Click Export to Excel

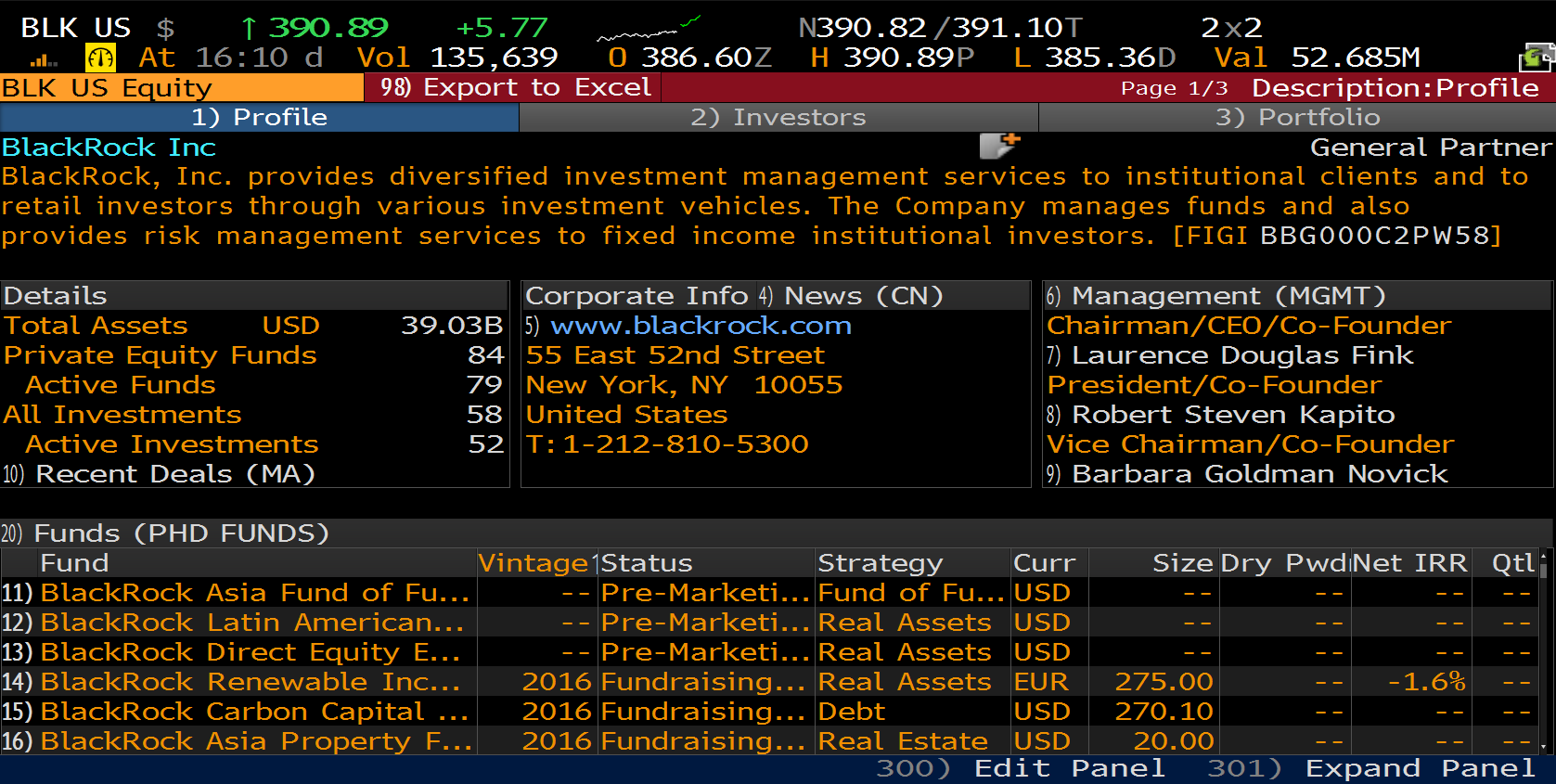click(x=515, y=87)
